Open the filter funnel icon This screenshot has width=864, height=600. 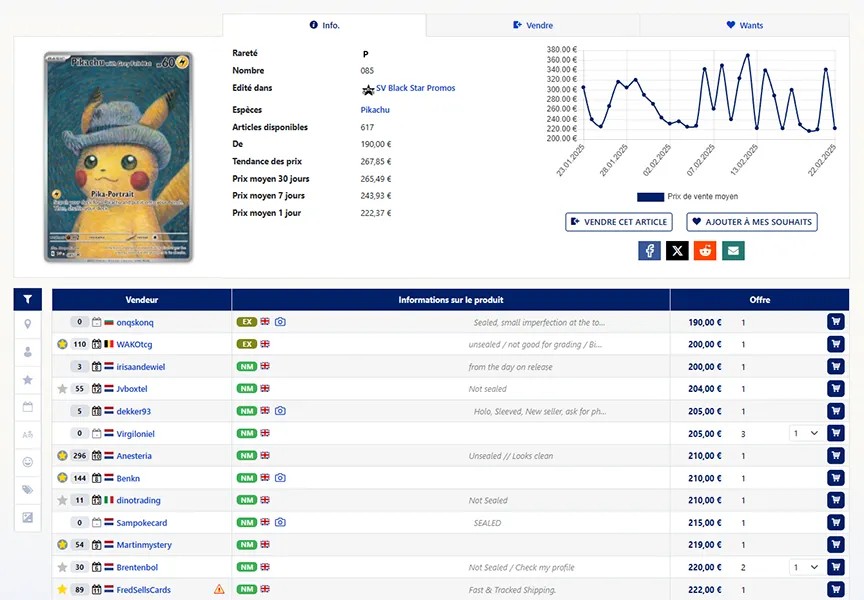coord(28,299)
